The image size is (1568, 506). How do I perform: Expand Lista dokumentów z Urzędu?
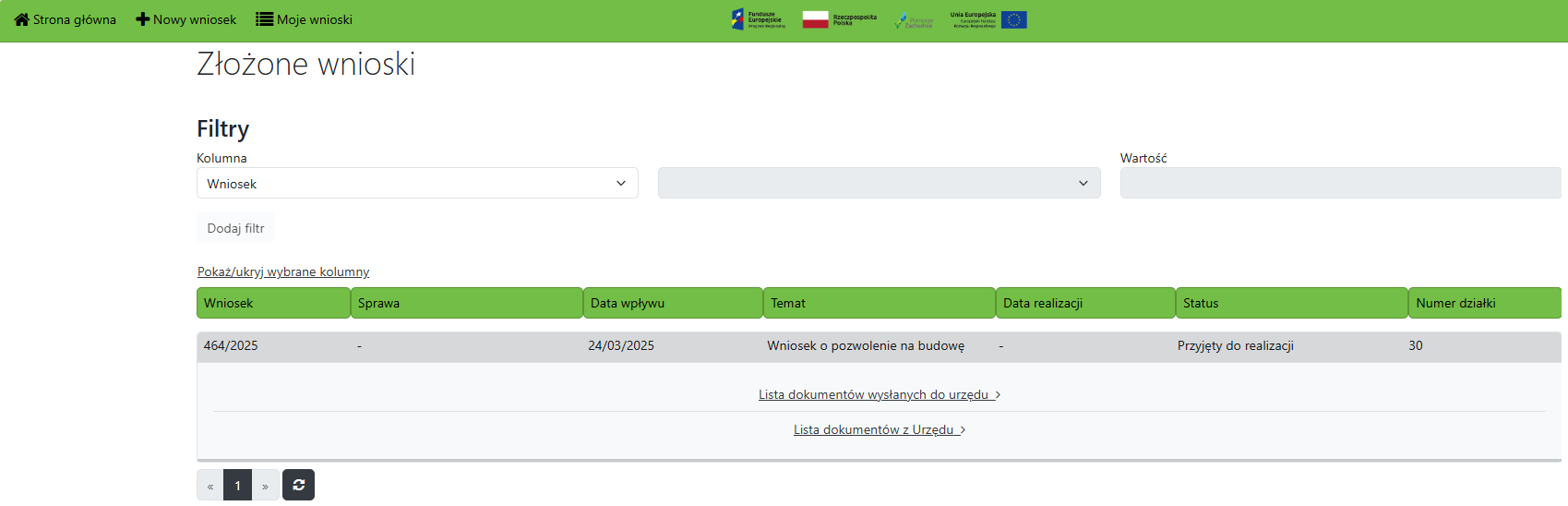point(879,429)
